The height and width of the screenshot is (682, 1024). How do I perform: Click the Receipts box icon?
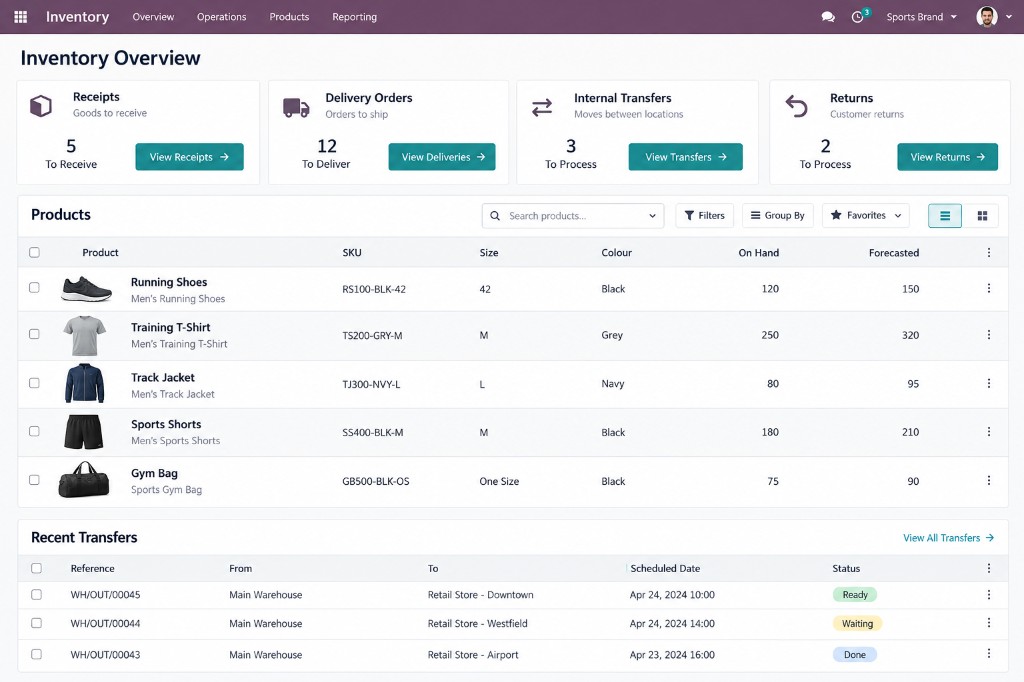point(41,105)
